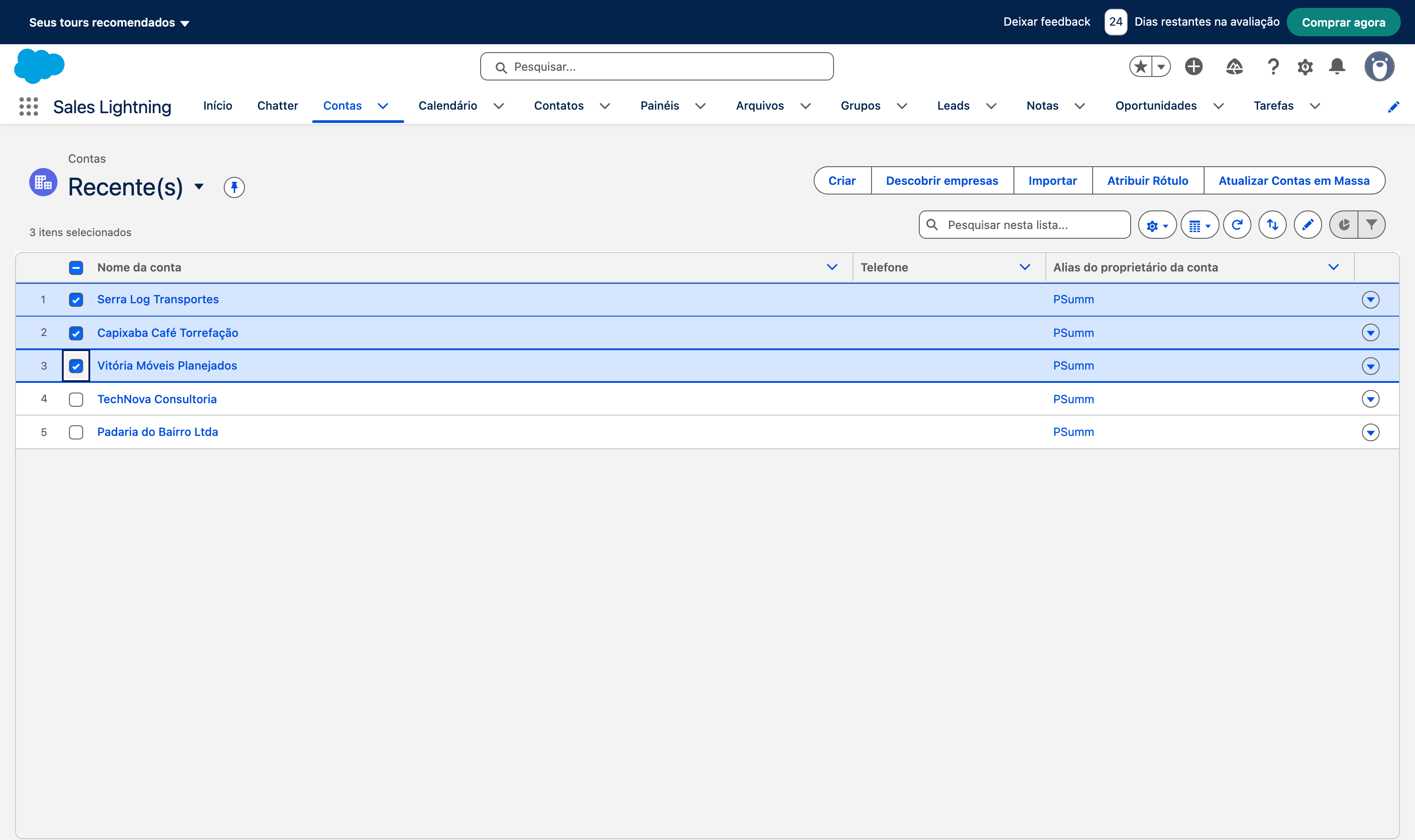Focus the Pesquisar nesta lista field

pyautogui.click(x=1025, y=225)
